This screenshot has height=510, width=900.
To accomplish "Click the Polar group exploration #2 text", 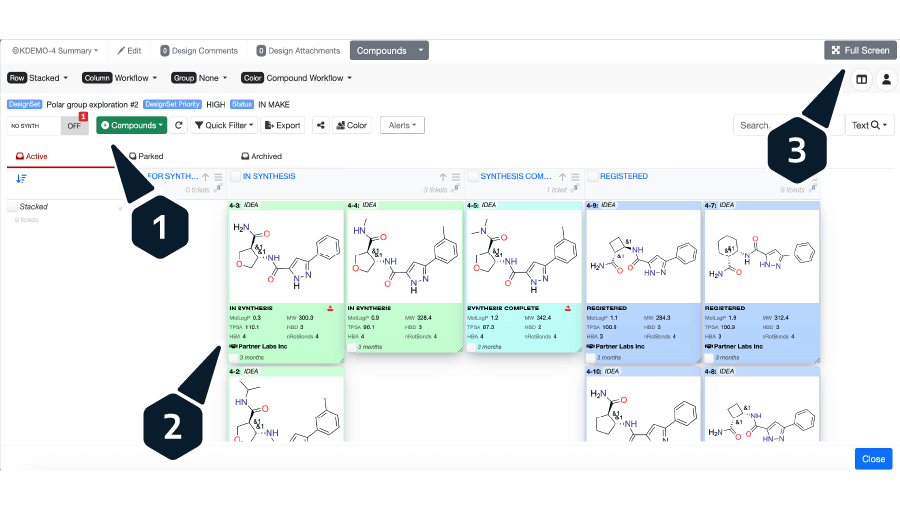I will (92, 104).
